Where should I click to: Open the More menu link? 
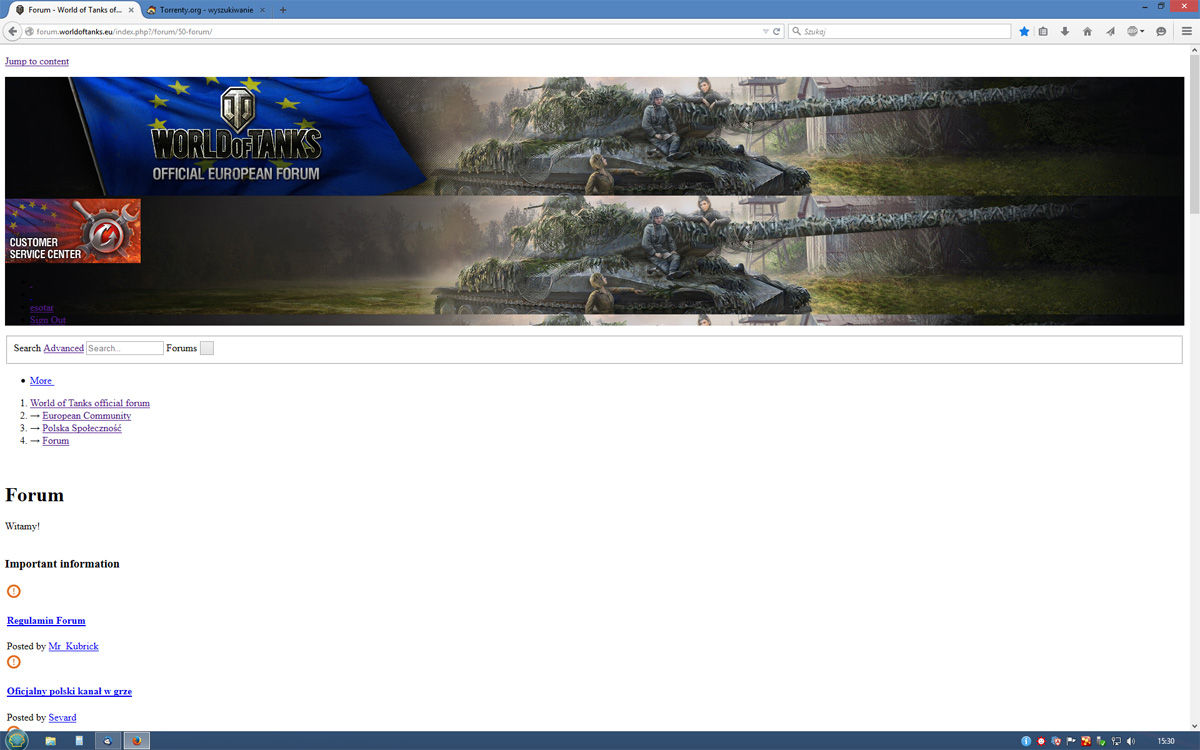(41, 380)
